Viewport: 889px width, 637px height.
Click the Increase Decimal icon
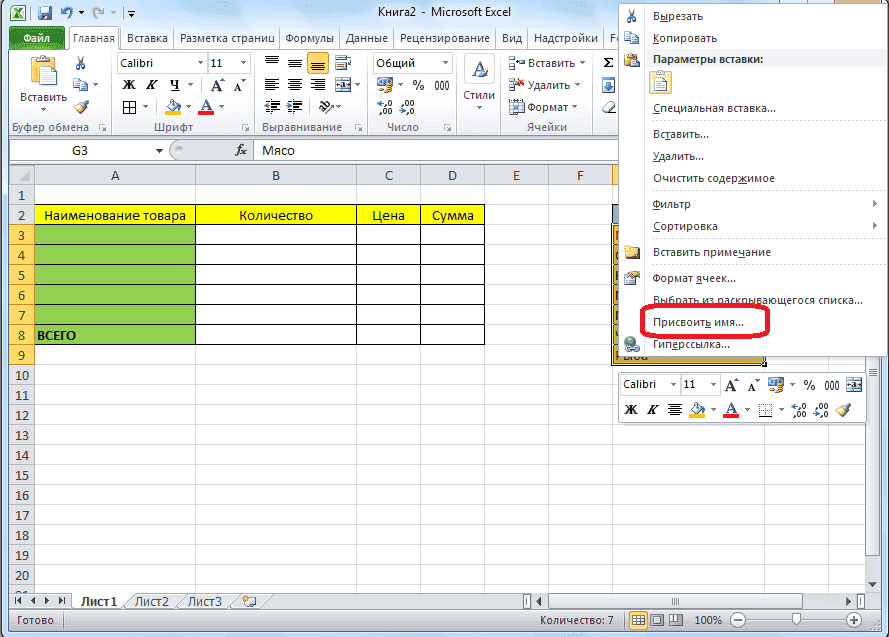pyautogui.click(x=384, y=105)
